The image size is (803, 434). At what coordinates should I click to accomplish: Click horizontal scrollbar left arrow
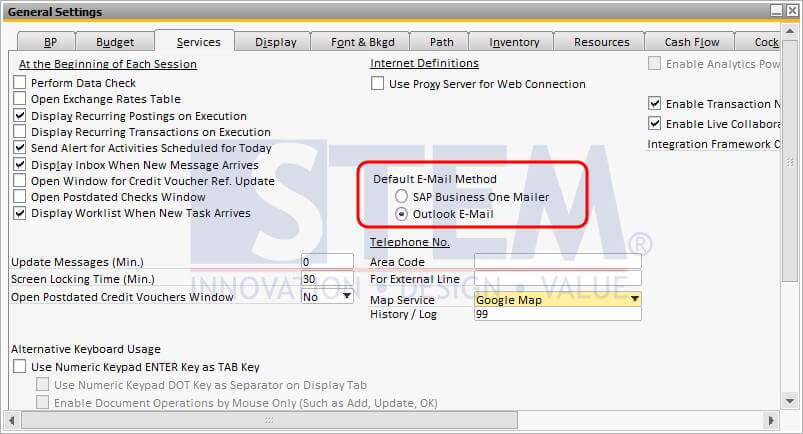point(11,420)
